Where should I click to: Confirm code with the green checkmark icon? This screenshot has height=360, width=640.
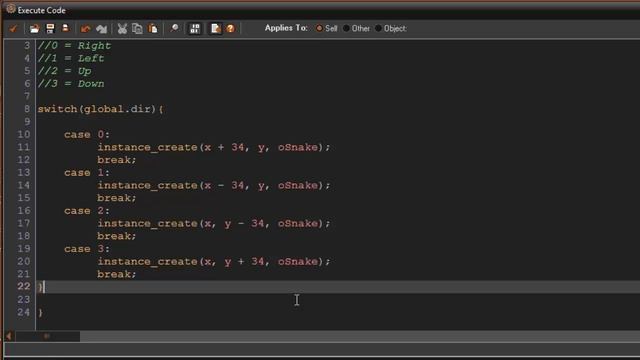pos(13,29)
